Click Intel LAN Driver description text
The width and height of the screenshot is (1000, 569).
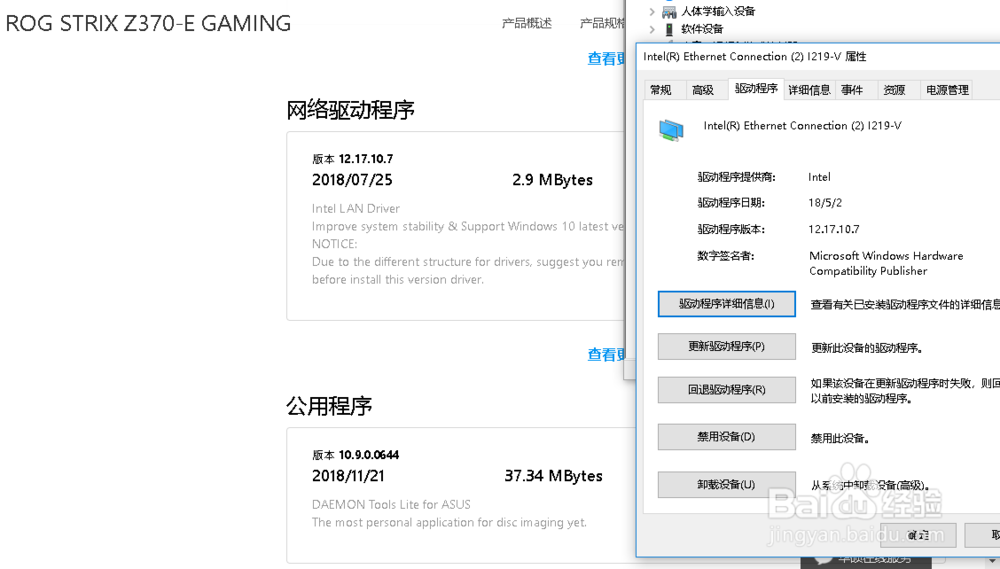(x=356, y=209)
